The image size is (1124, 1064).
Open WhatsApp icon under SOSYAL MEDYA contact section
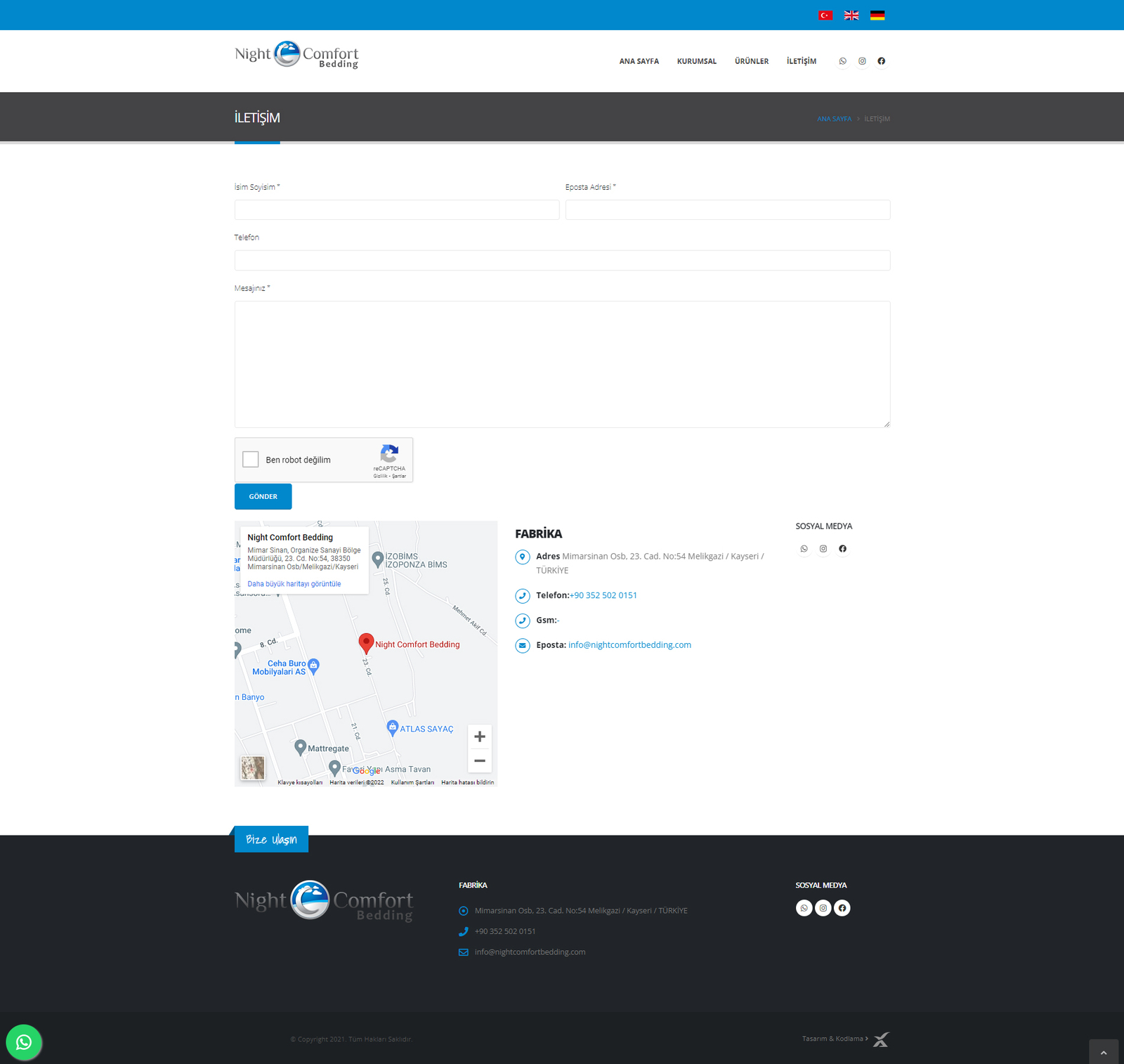click(804, 549)
